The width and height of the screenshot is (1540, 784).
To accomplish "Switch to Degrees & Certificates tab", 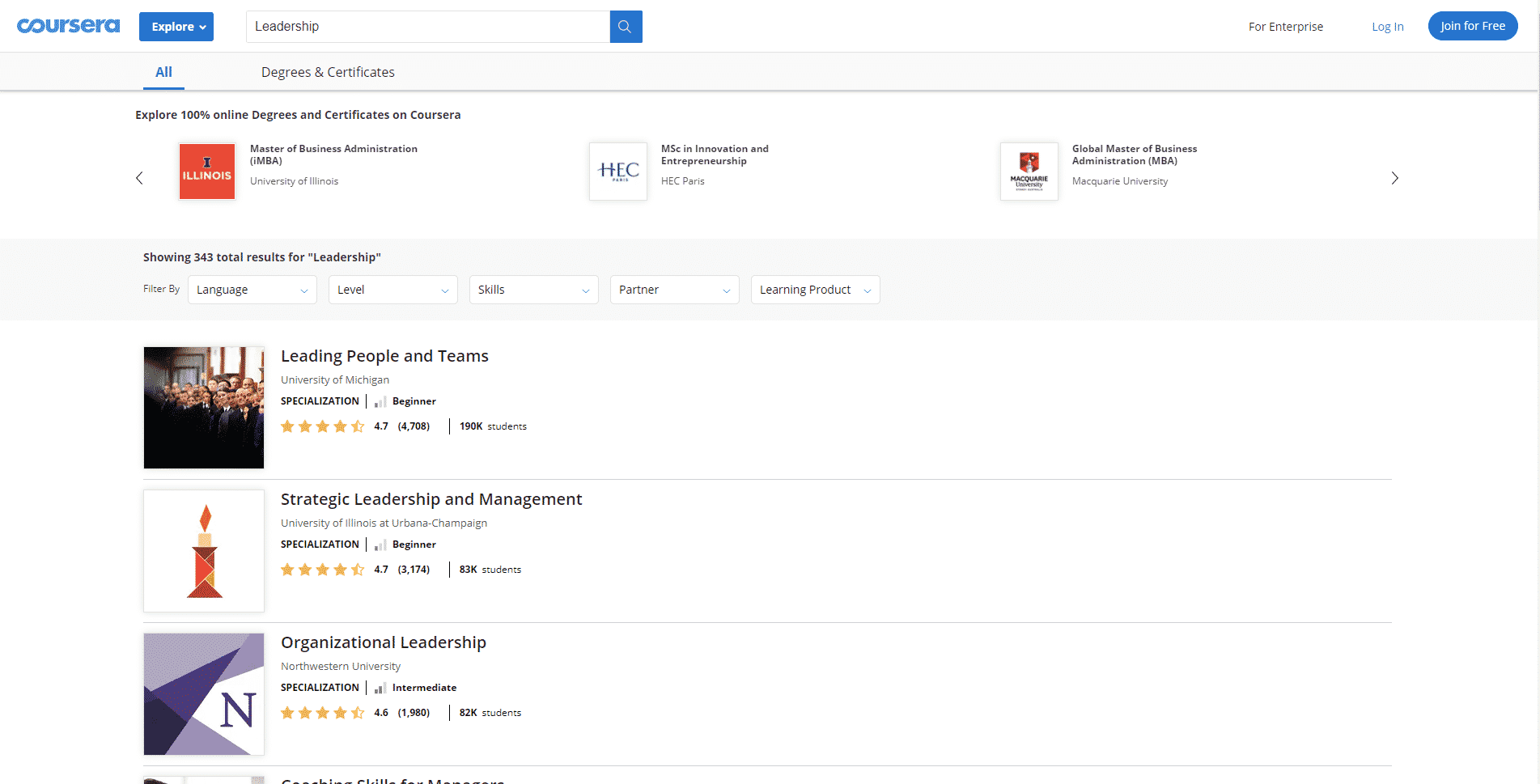I will tap(328, 72).
